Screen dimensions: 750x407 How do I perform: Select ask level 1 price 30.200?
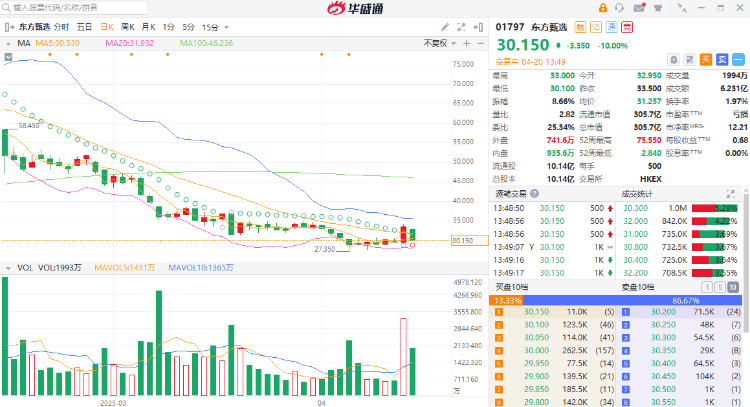[x=663, y=312]
